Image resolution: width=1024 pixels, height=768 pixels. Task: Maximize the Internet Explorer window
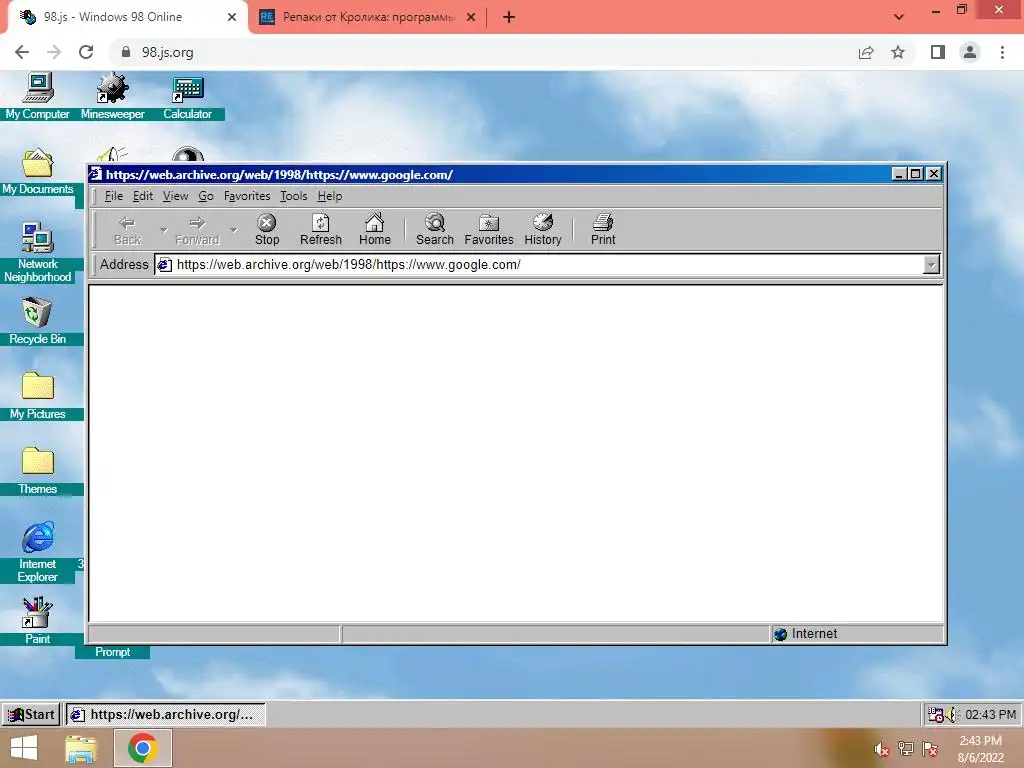pyautogui.click(x=916, y=174)
